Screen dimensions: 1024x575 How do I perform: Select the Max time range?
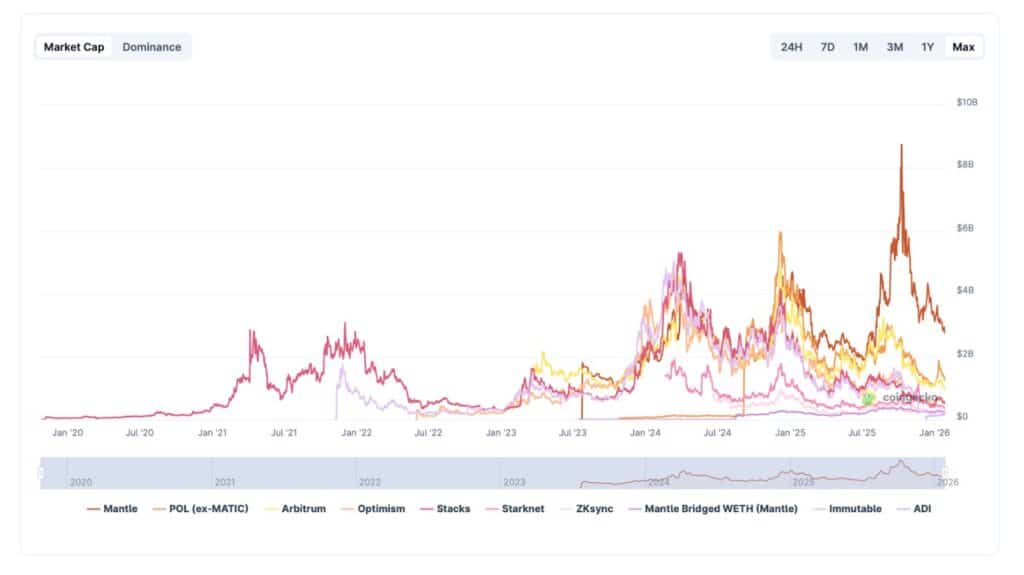click(963, 47)
